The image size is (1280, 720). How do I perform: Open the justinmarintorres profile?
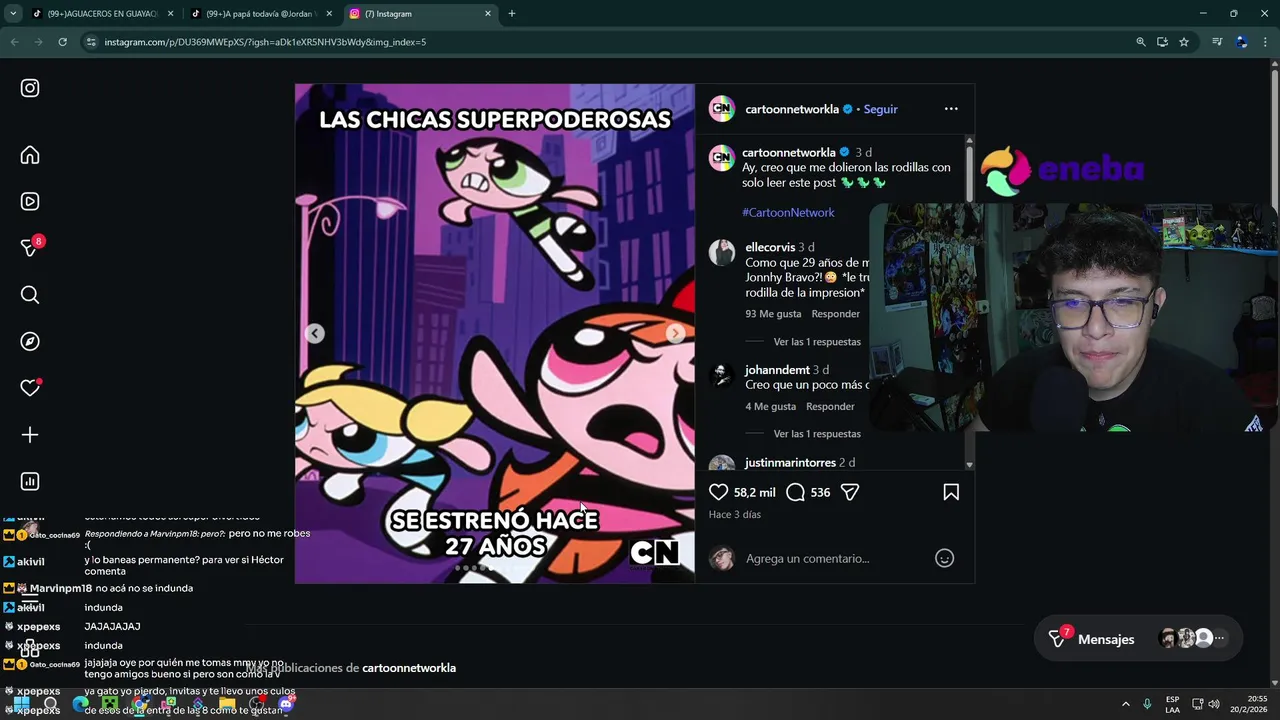click(x=790, y=463)
